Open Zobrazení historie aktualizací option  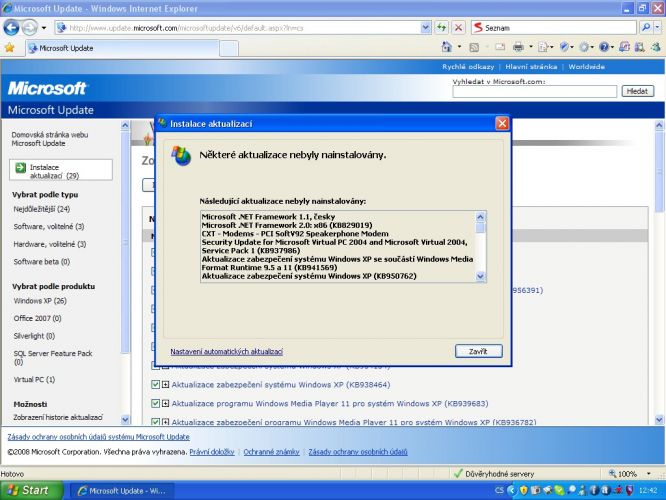pos(58,417)
